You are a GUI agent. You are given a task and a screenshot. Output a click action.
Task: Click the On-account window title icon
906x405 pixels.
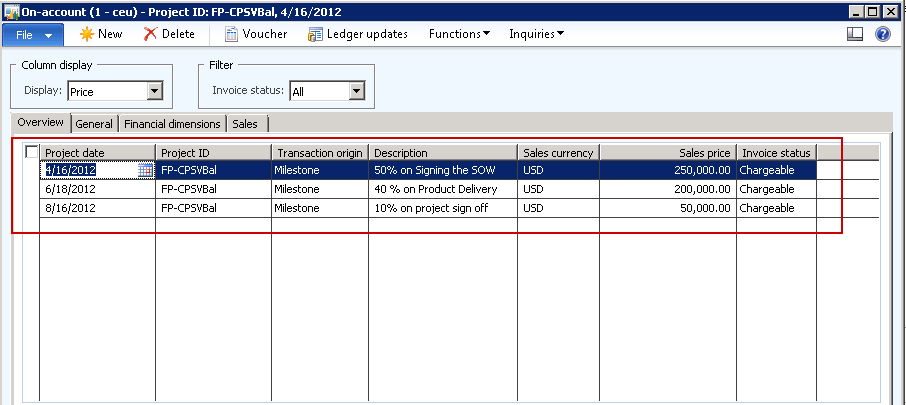click(10, 10)
